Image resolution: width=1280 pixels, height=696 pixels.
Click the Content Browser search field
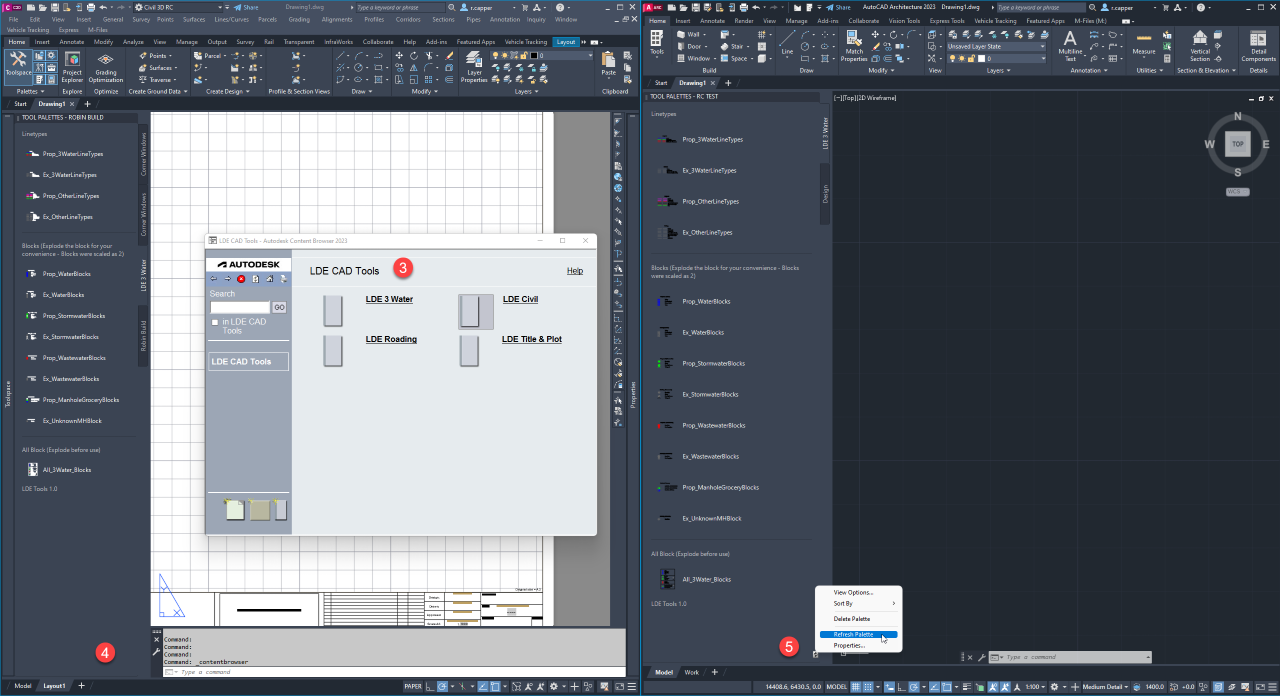pos(239,308)
